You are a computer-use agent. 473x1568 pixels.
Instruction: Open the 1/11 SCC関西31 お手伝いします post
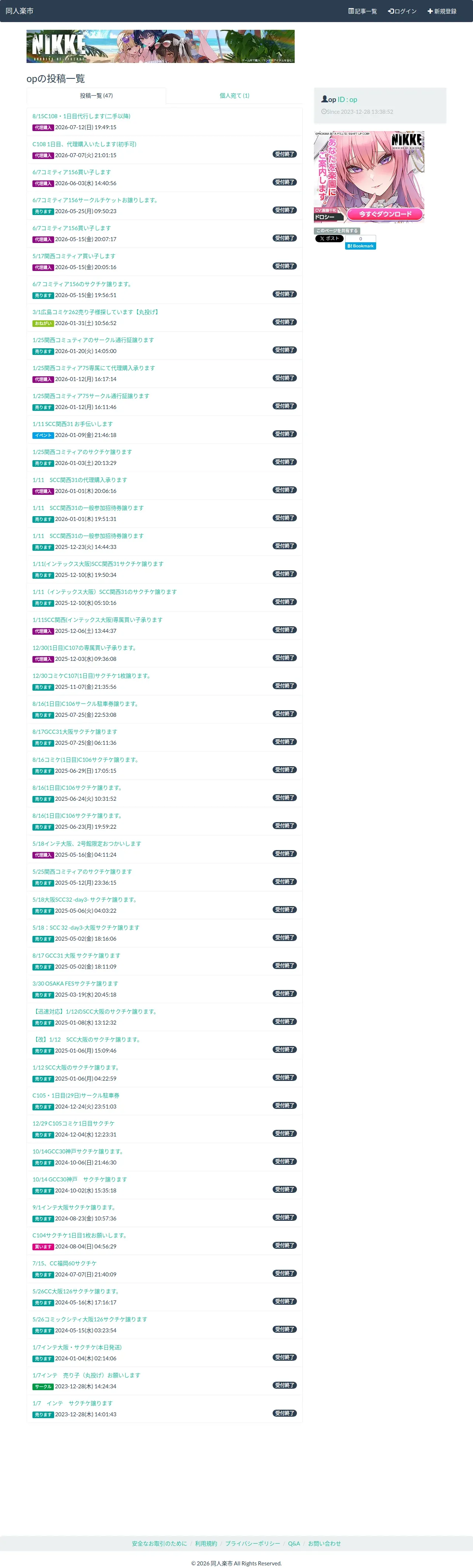click(x=73, y=424)
